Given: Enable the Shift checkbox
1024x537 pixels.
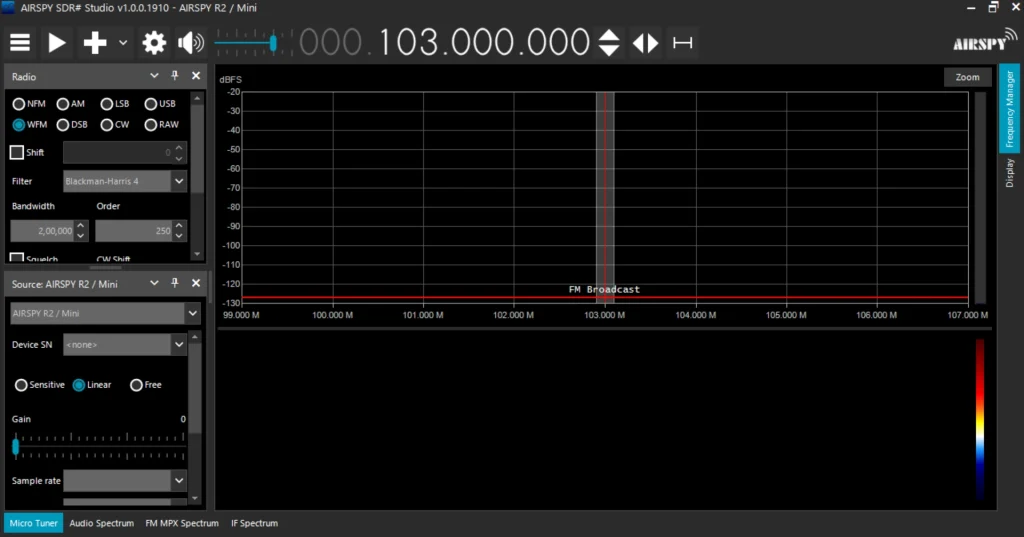Looking at the screenshot, I should (x=17, y=152).
